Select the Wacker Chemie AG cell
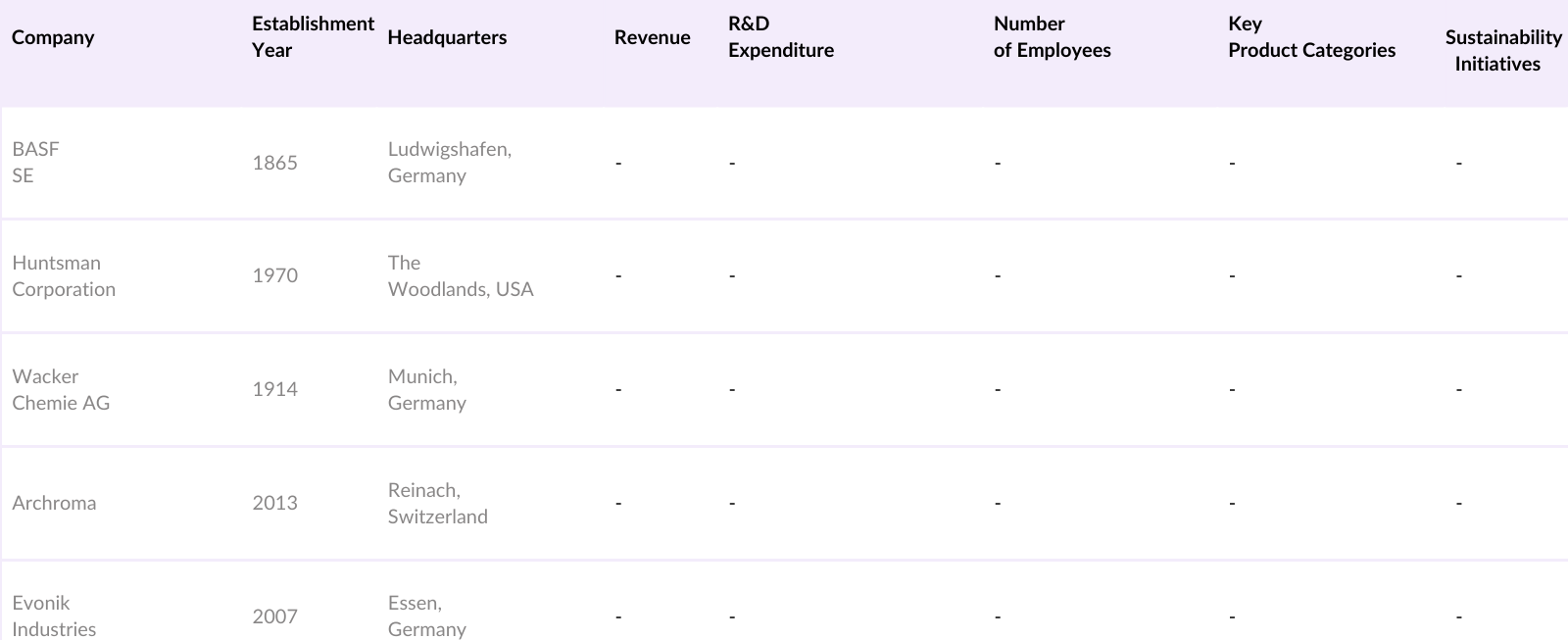The image size is (1568, 640). [x=61, y=389]
